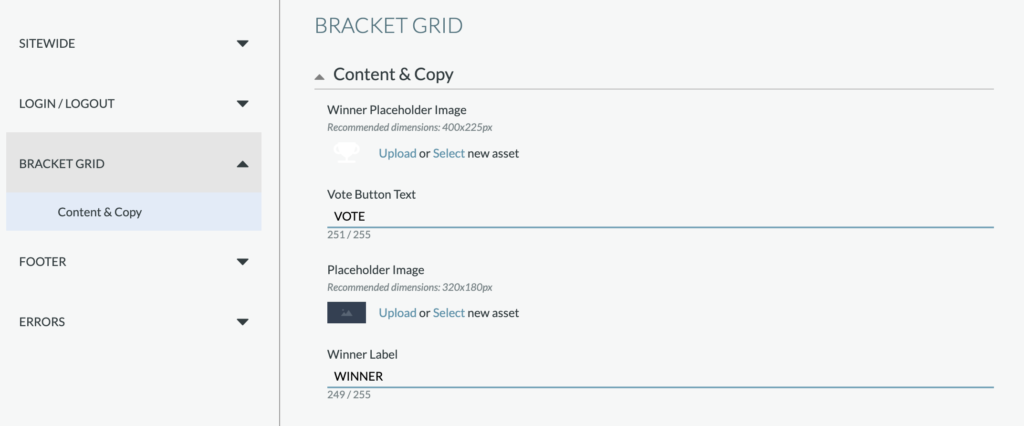1024x426 pixels.
Task: Collapse the BRACKET GRID sidebar arrow
Action: 242,164
